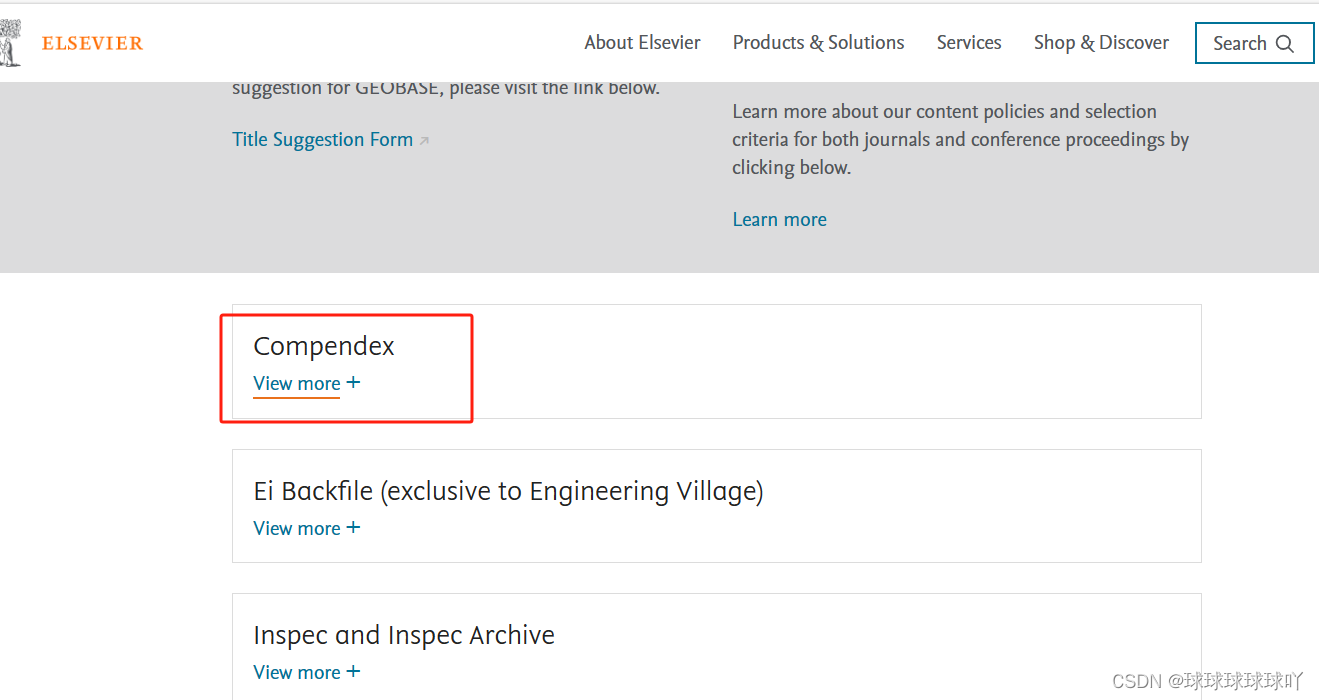Viewport: 1319px width, 700px height.
Task: Click the plus icon under Ei Backfile
Action: pos(353,527)
